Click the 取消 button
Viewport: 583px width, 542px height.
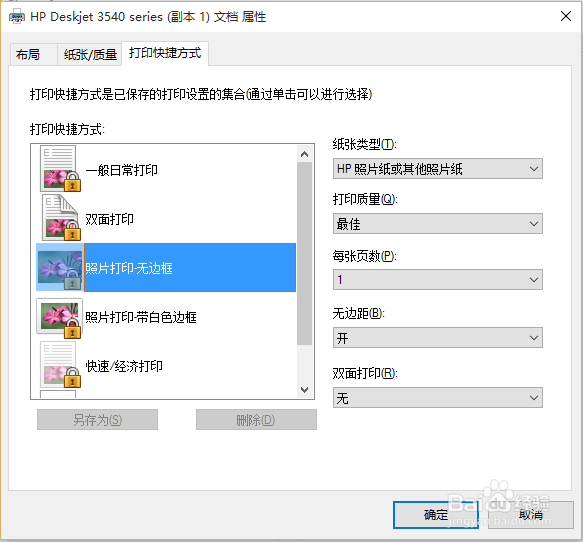(531, 515)
